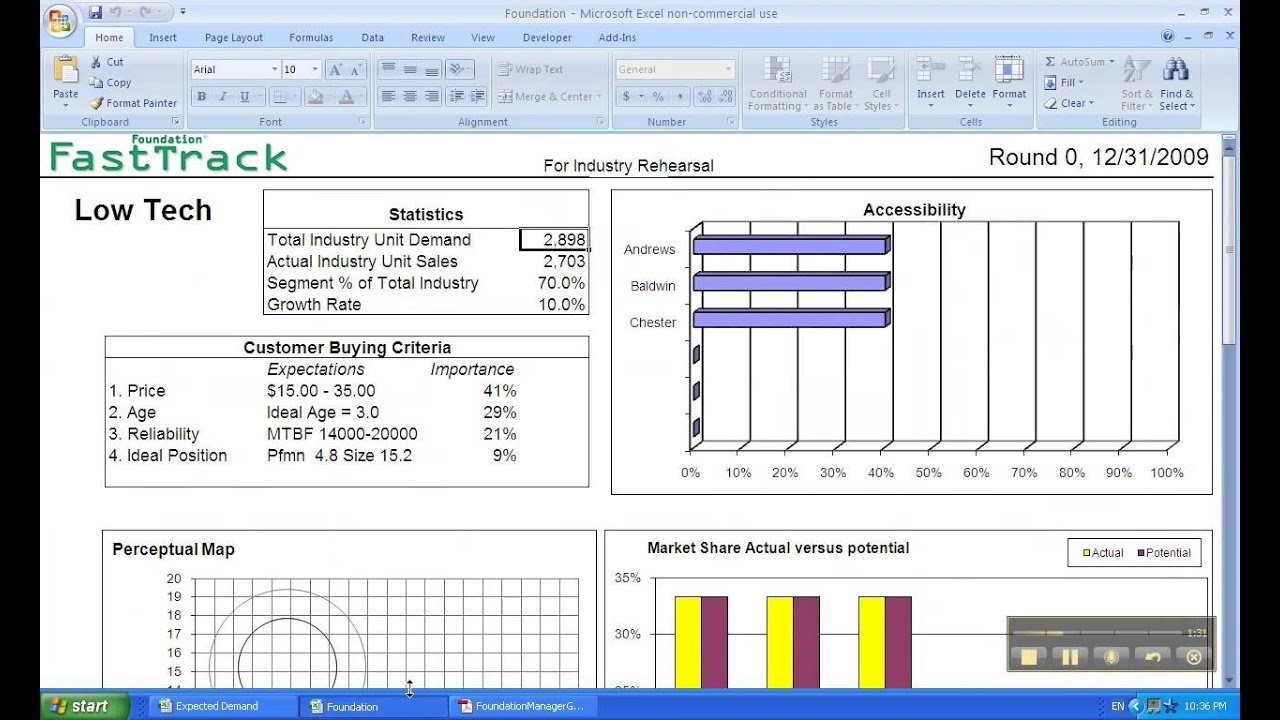The image size is (1280, 720).
Task: Open the Formulas tab
Action: pos(311,38)
